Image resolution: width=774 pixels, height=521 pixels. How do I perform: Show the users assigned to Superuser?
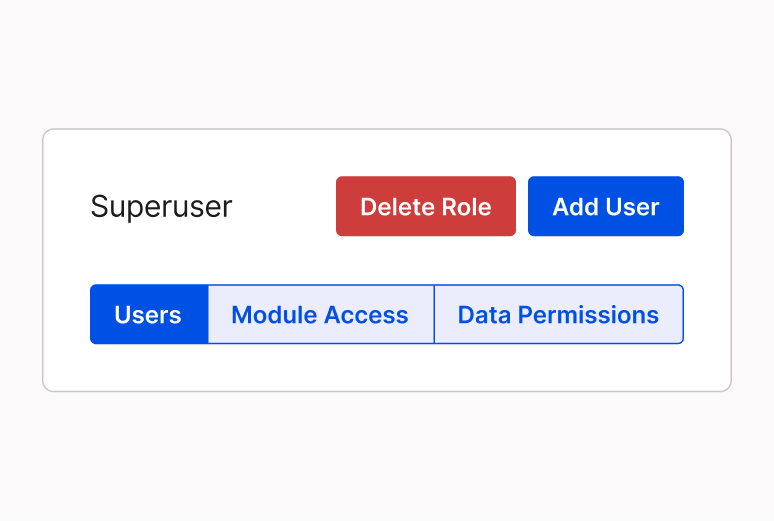click(149, 314)
